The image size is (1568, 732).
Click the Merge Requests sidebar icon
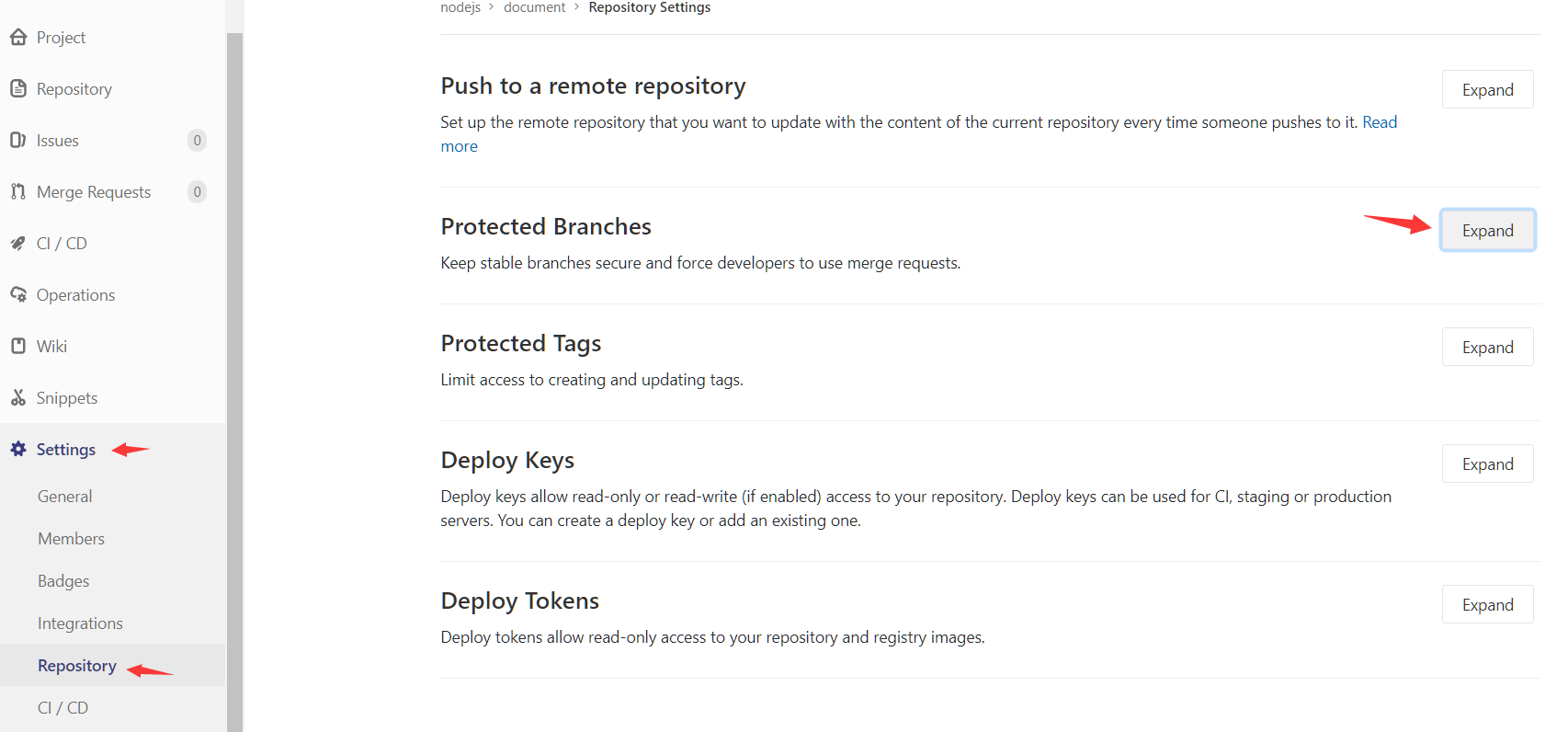(x=19, y=191)
